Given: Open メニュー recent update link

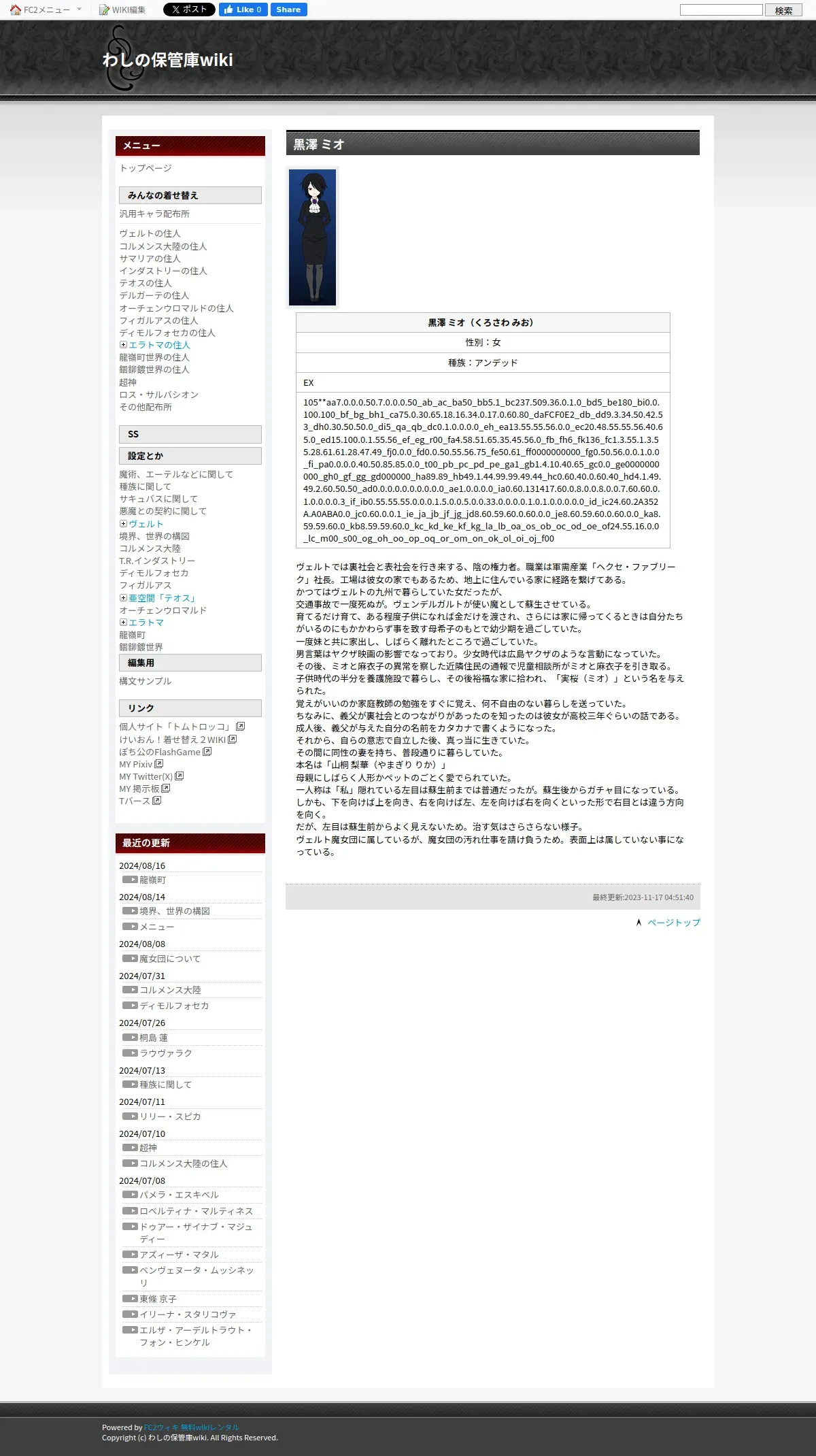Looking at the screenshot, I should tap(157, 927).
